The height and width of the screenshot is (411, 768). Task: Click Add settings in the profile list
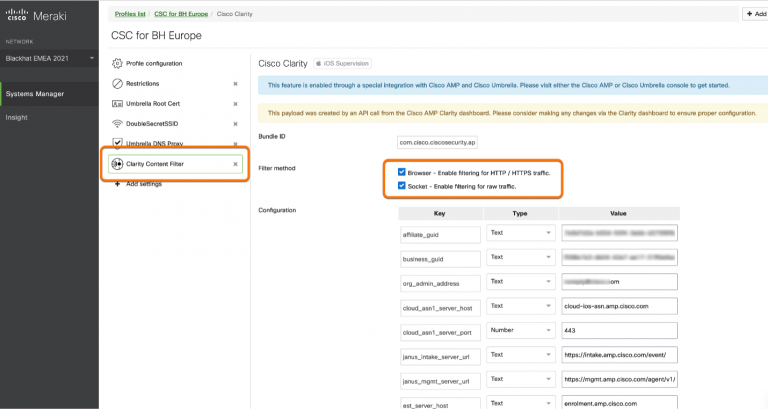tap(143, 184)
